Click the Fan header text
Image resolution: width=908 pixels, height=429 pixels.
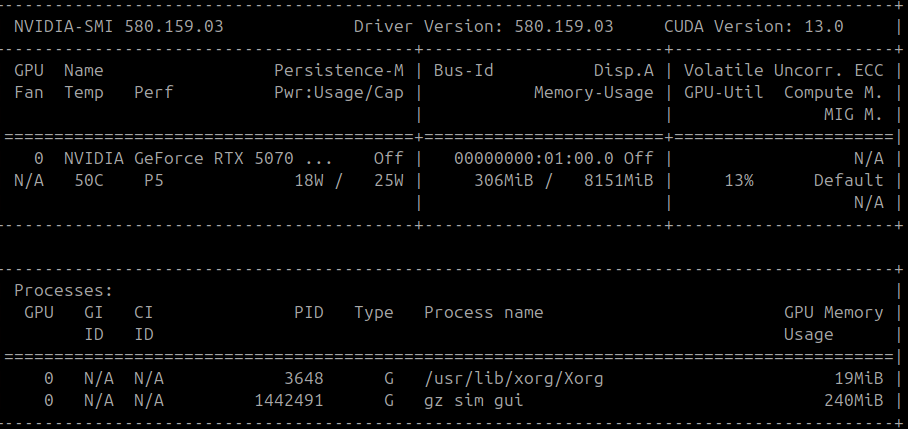[x=28, y=93]
